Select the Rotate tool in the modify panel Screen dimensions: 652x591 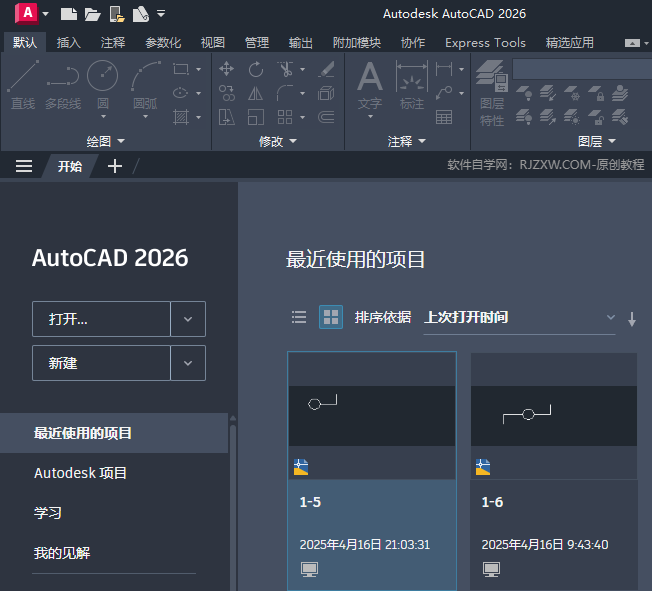pos(256,69)
